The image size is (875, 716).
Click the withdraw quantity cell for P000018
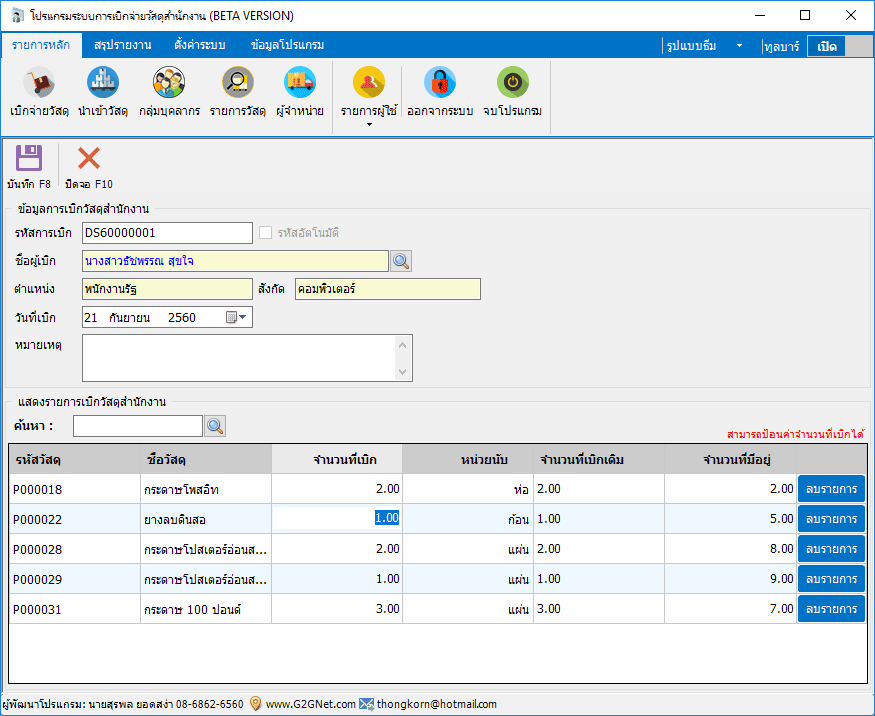tap(337, 489)
